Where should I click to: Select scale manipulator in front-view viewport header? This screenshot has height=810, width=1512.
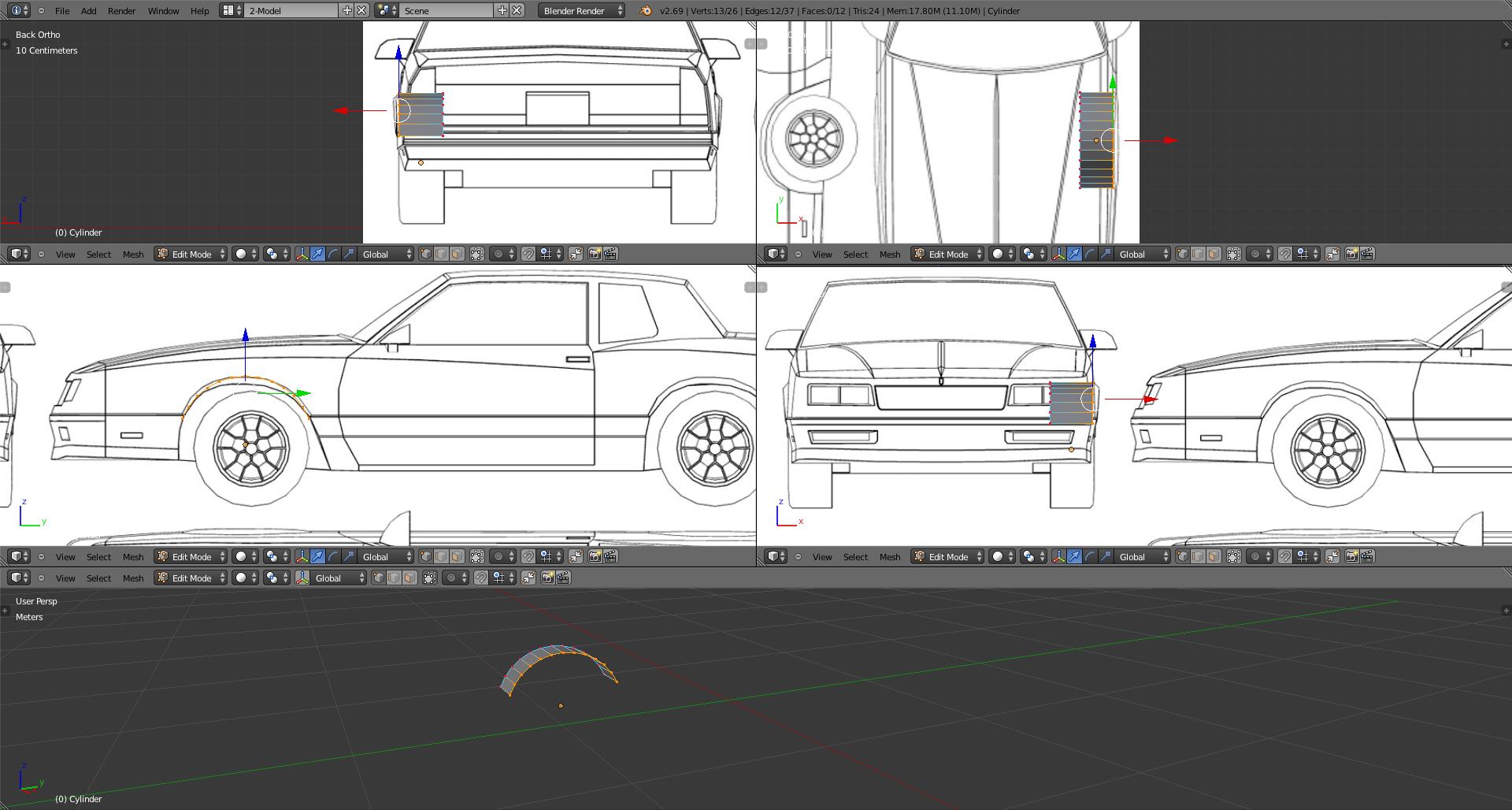tap(1106, 556)
